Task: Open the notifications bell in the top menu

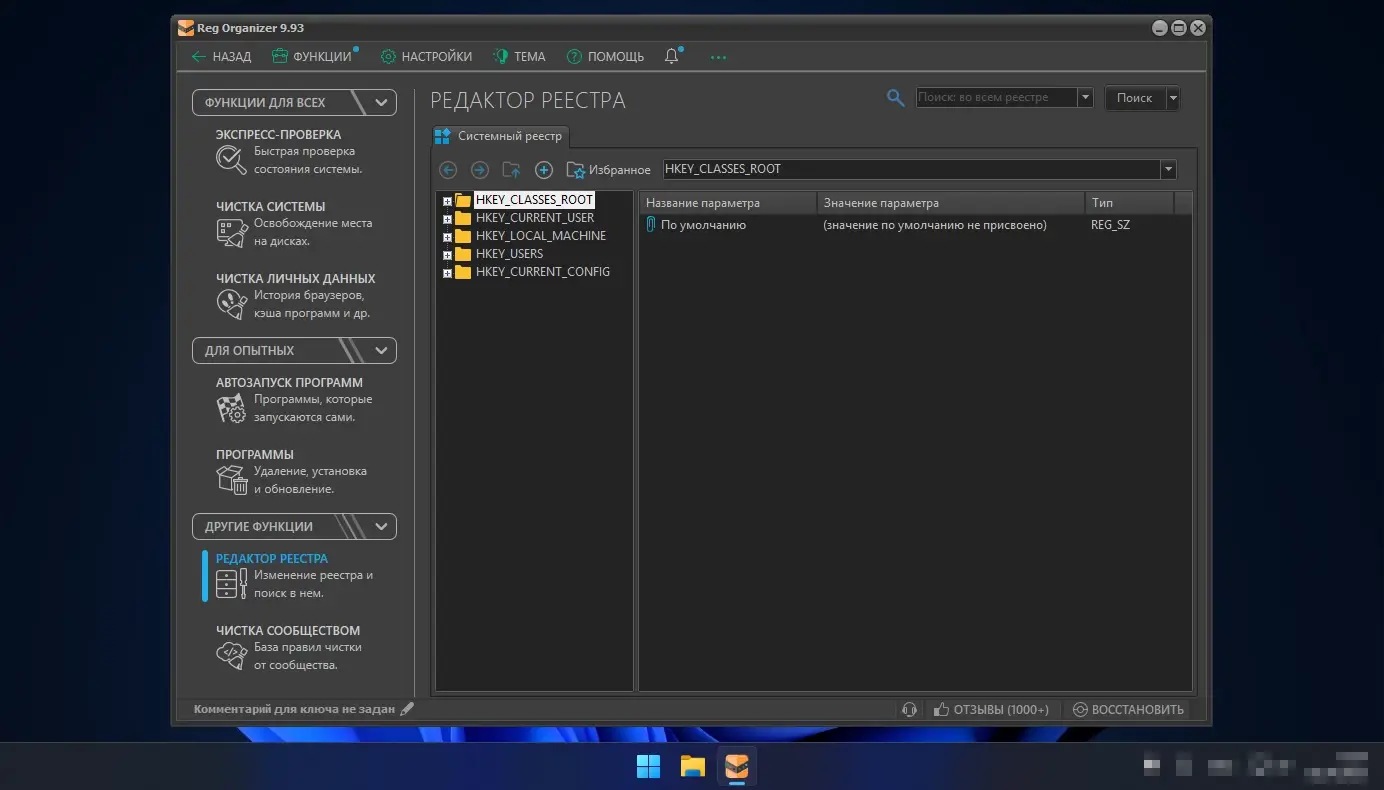Action: 672,57
